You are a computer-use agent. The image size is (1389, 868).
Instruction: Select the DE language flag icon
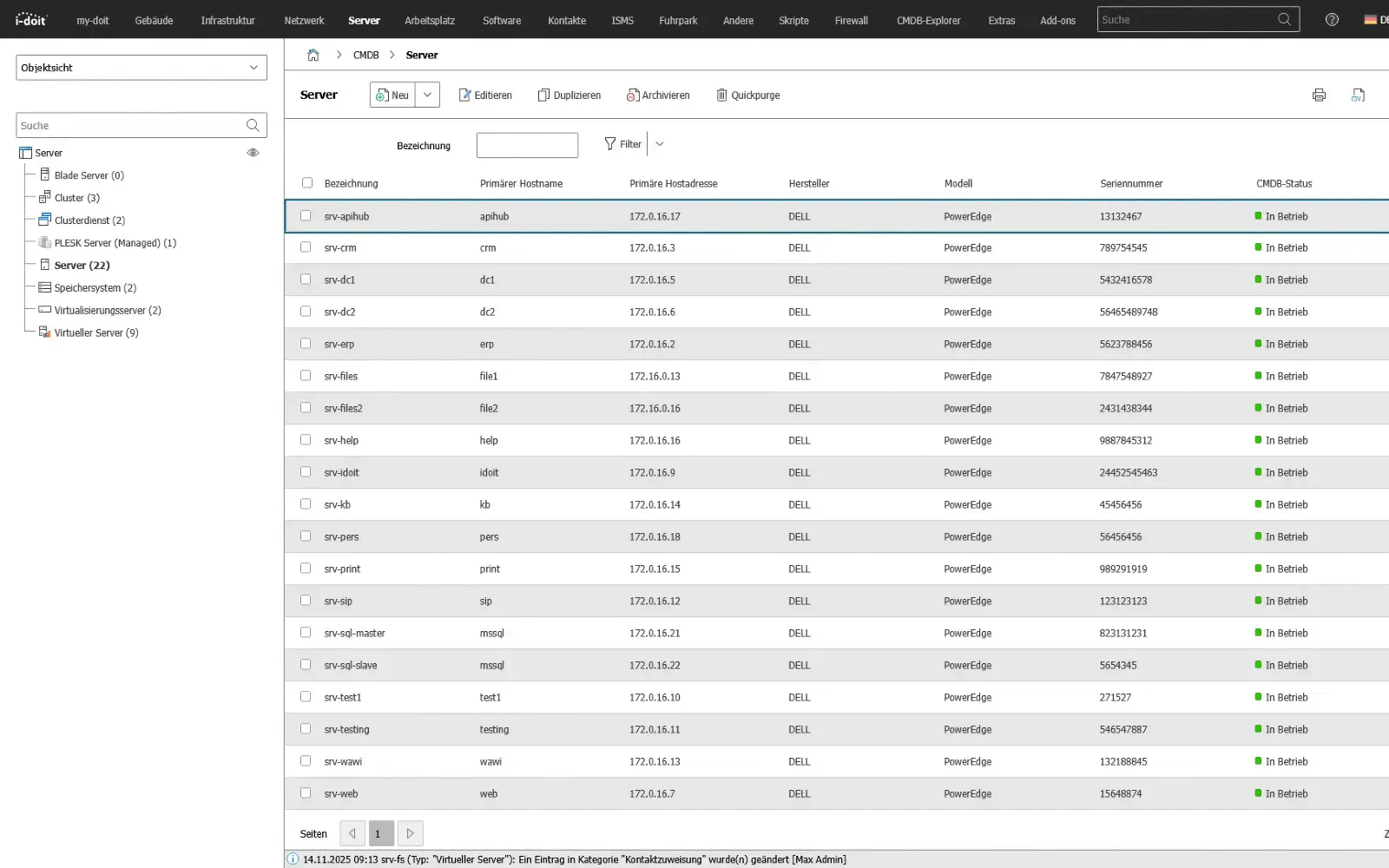click(x=1372, y=19)
